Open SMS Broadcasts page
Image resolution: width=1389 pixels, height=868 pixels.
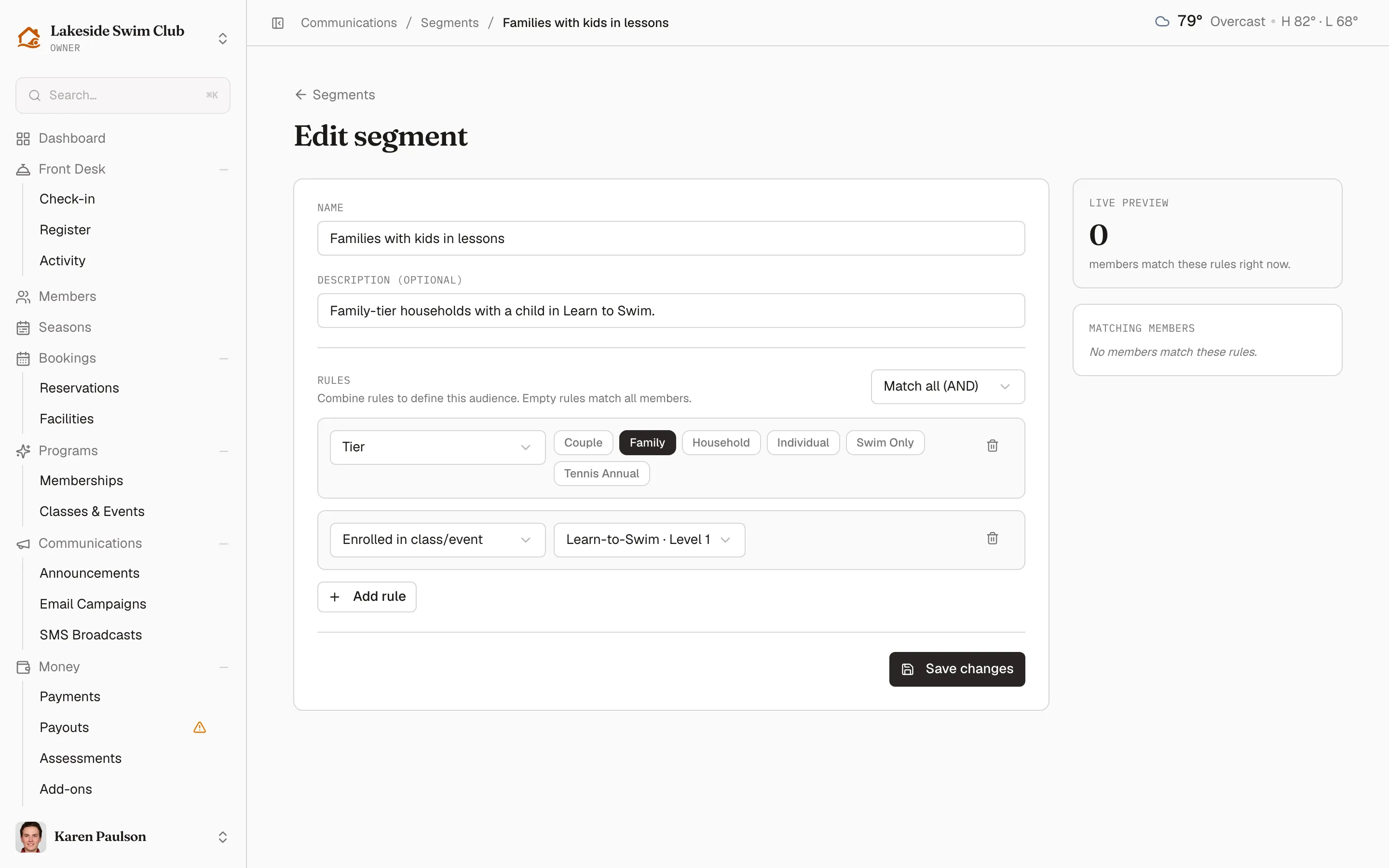pyautogui.click(x=91, y=635)
